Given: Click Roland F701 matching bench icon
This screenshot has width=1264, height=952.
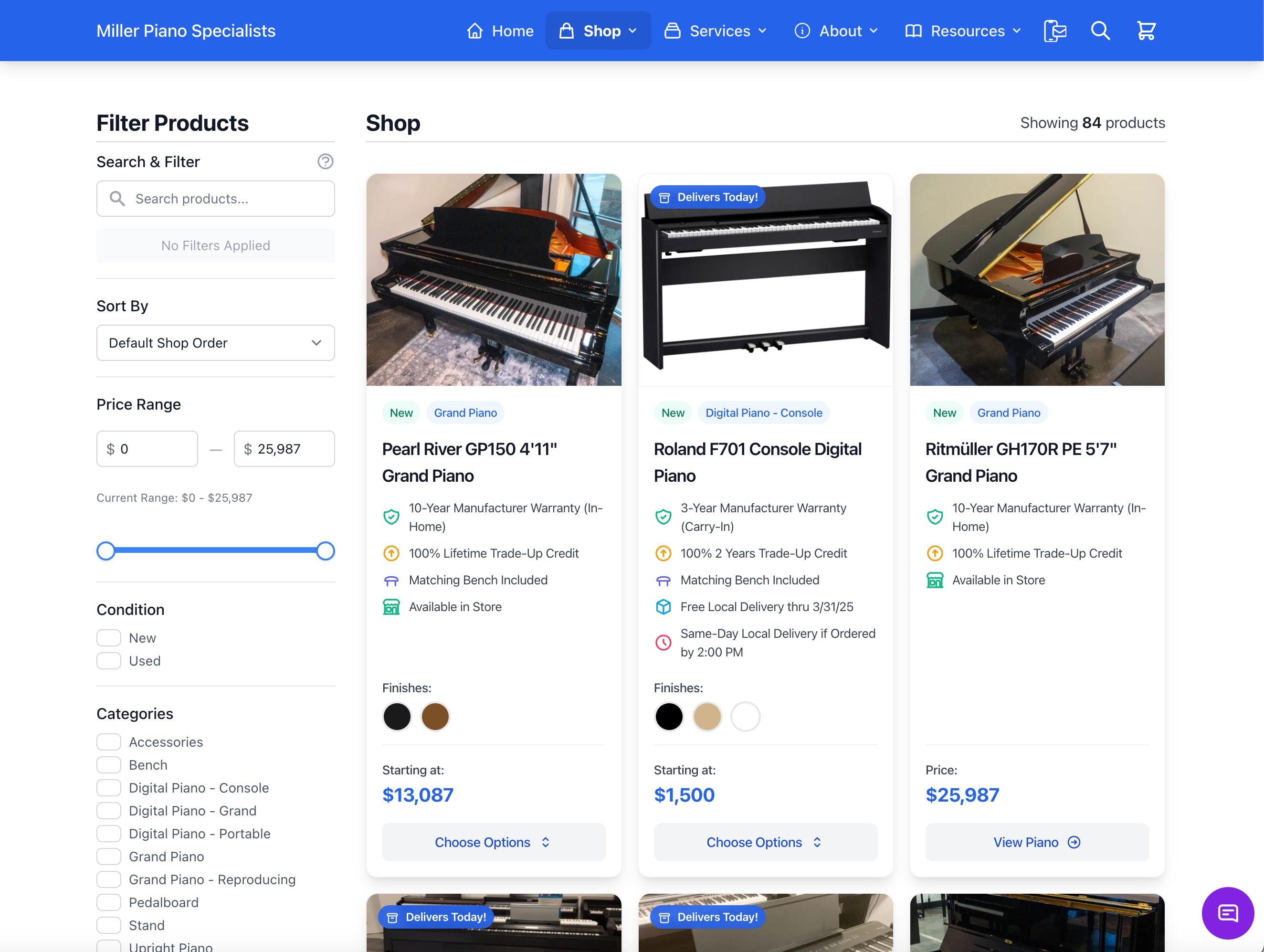Looking at the screenshot, I should click(x=663, y=581).
